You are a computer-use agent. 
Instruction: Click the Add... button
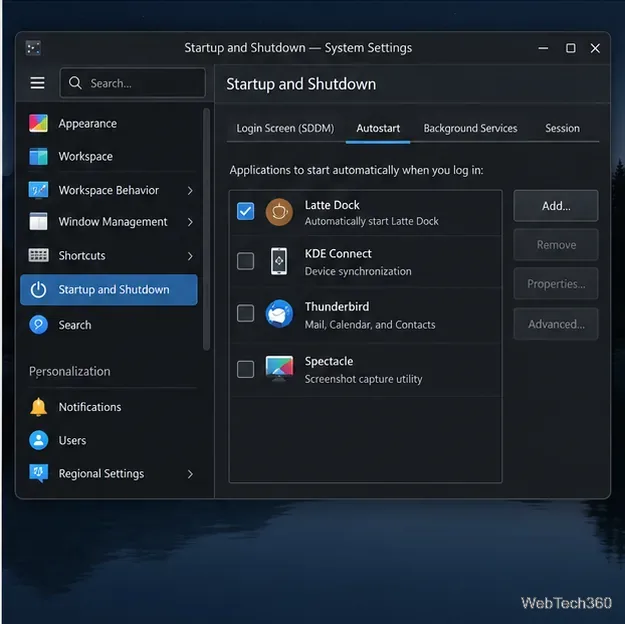(556, 206)
